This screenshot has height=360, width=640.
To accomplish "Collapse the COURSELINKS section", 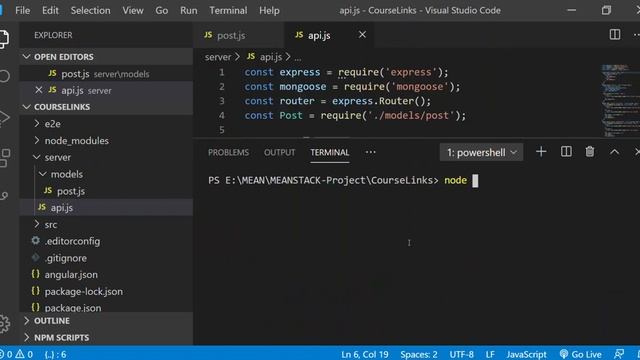I will (x=62, y=107).
